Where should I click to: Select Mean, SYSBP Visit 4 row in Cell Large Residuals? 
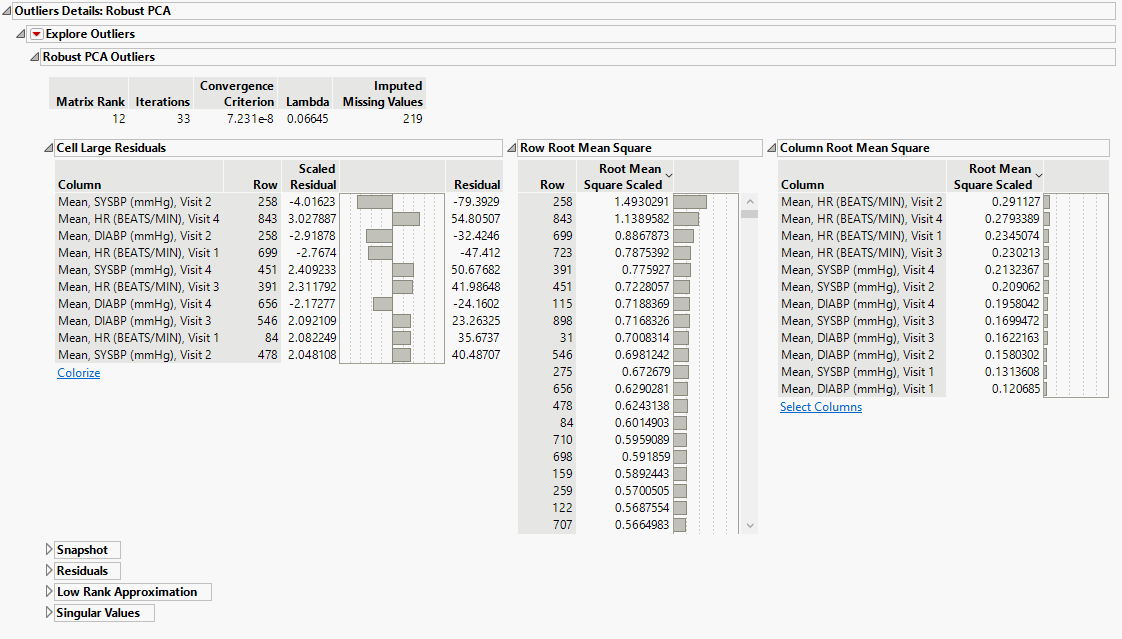pyautogui.click(x=135, y=270)
